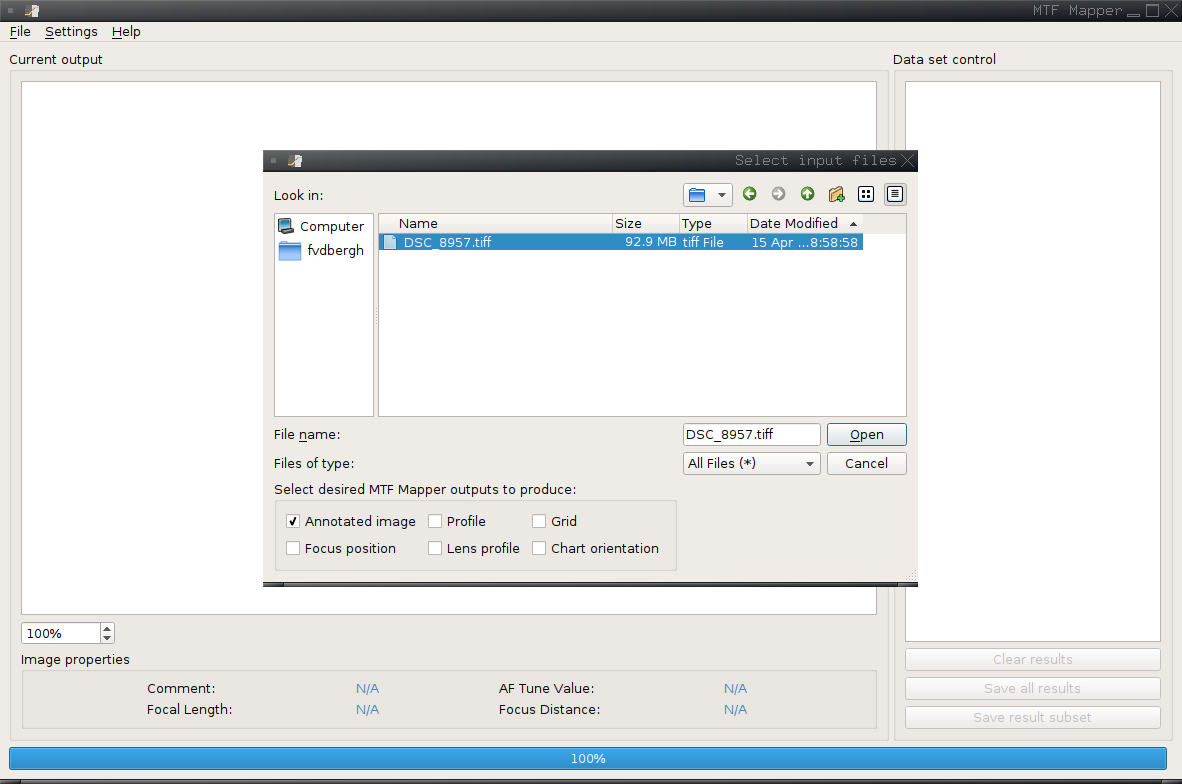Click the tiff file icon beside DSC_8957.tiff
Screen dimensions: 1182x784
pos(390,241)
